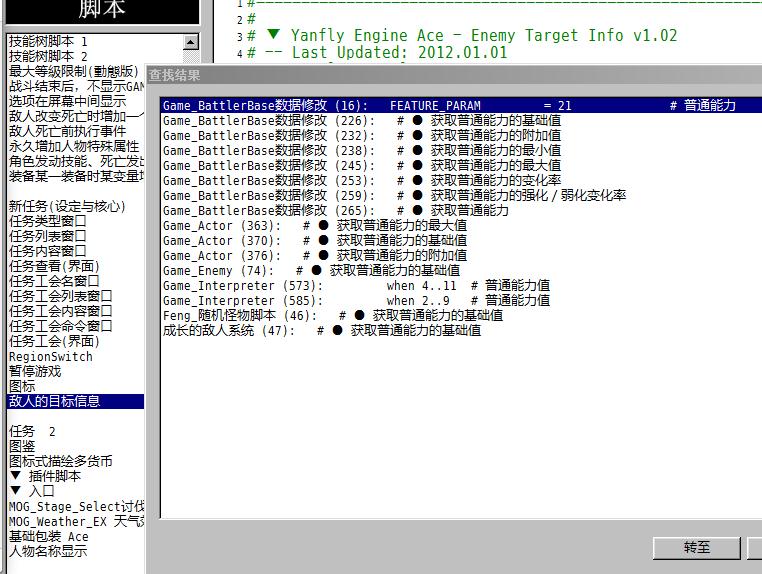Select script 角色发动技能、死亡发

[x=76, y=161]
